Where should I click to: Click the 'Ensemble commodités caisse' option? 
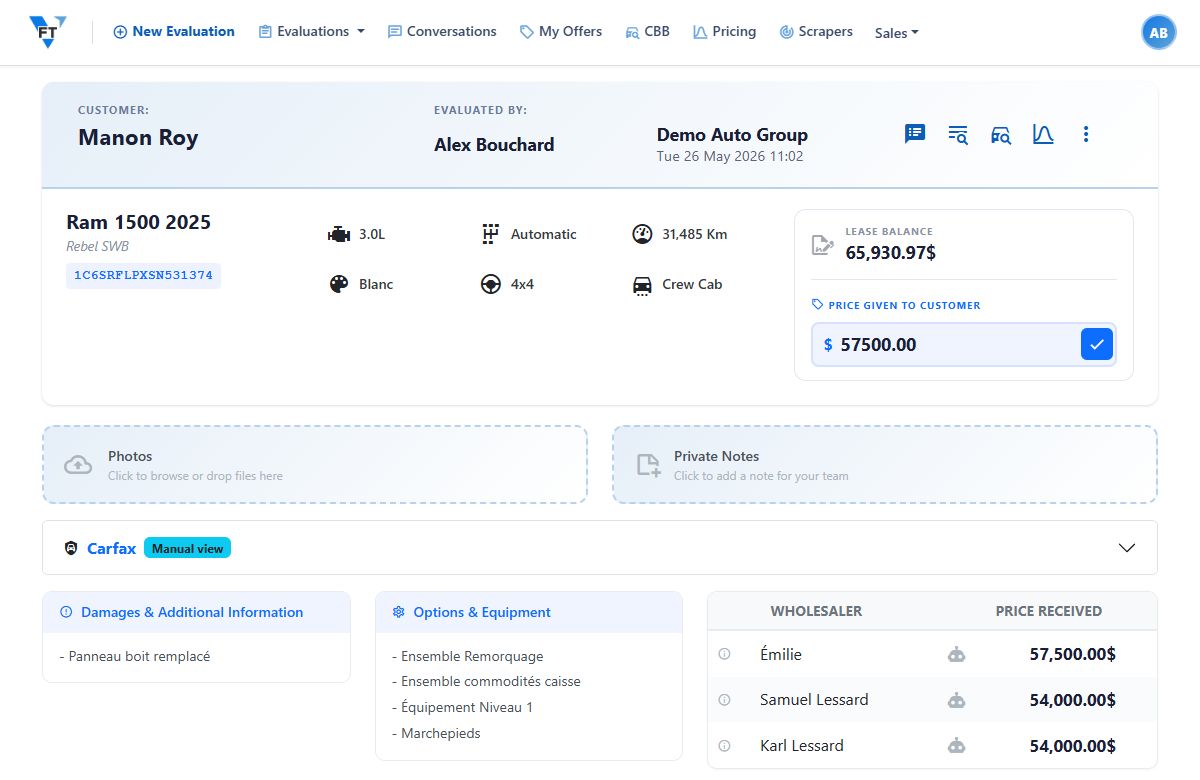(x=486, y=682)
